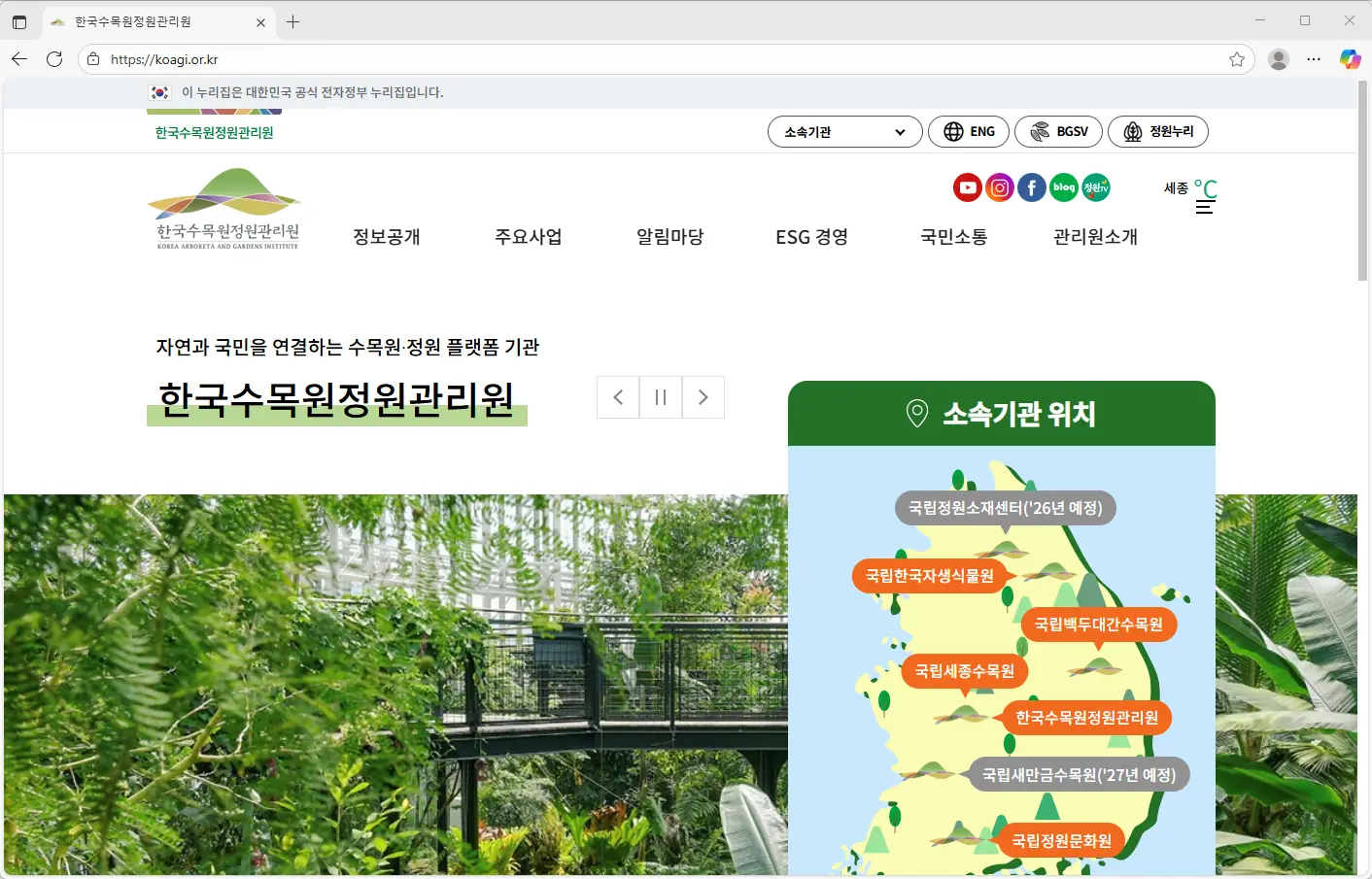
Task: Open the YouTube channel icon
Action: point(968,187)
